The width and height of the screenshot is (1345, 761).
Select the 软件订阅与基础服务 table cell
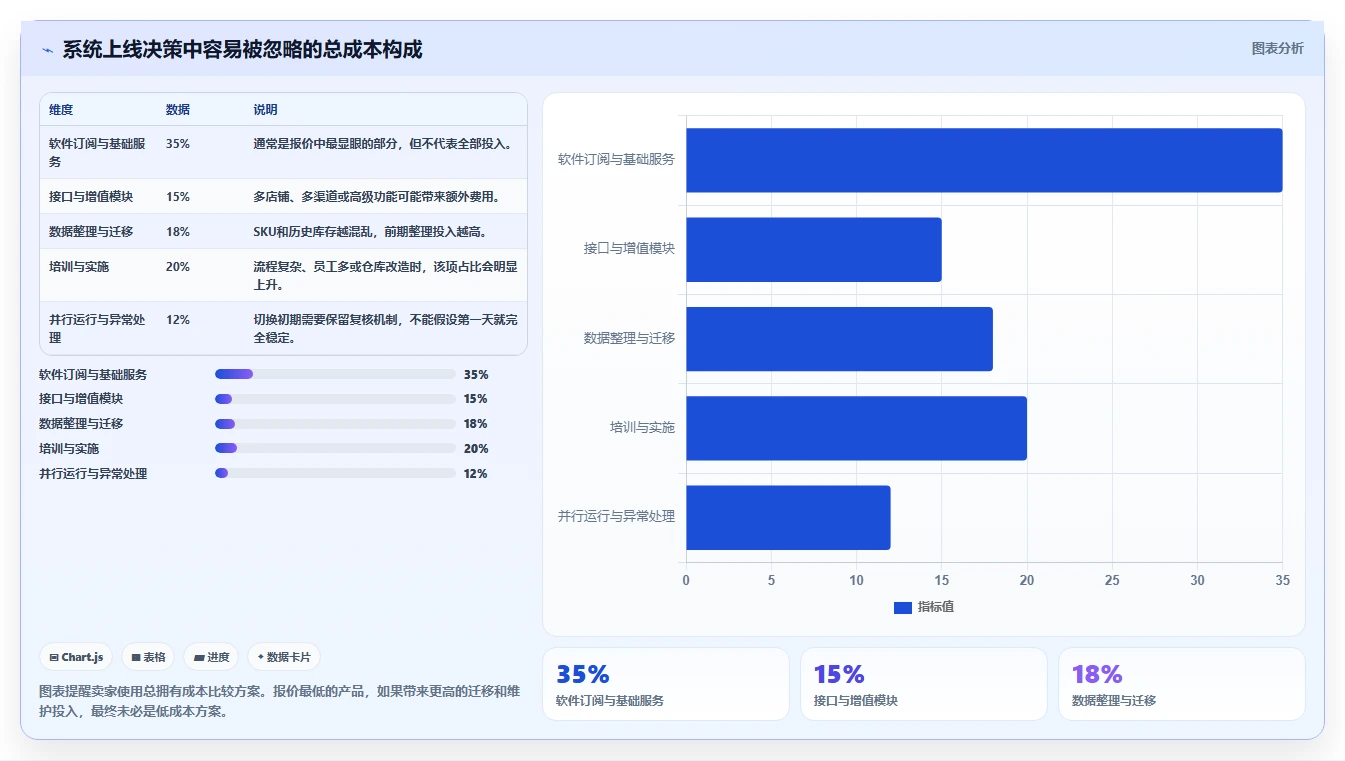click(x=97, y=152)
